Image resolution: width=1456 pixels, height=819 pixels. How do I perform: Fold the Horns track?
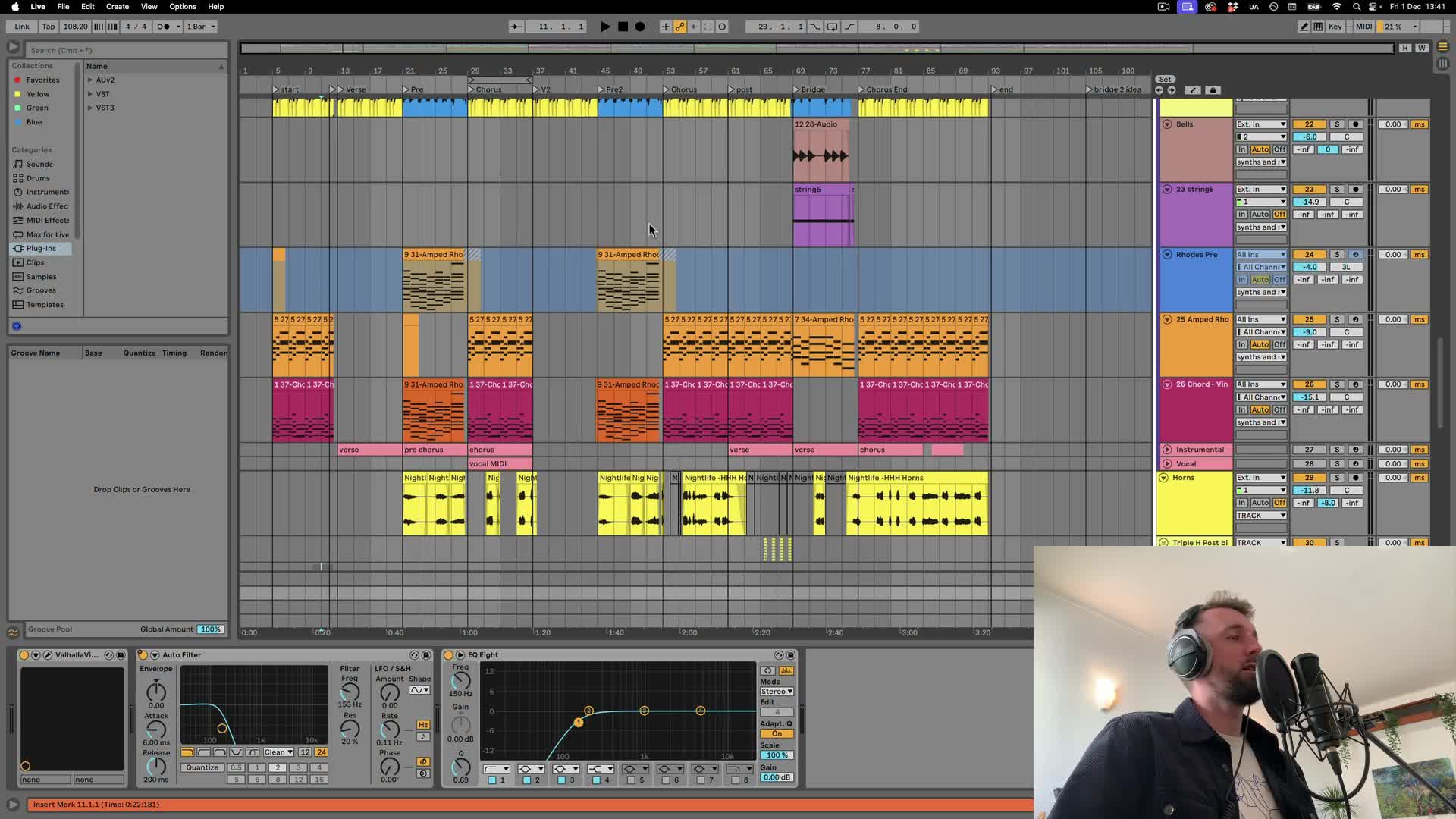1164,478
